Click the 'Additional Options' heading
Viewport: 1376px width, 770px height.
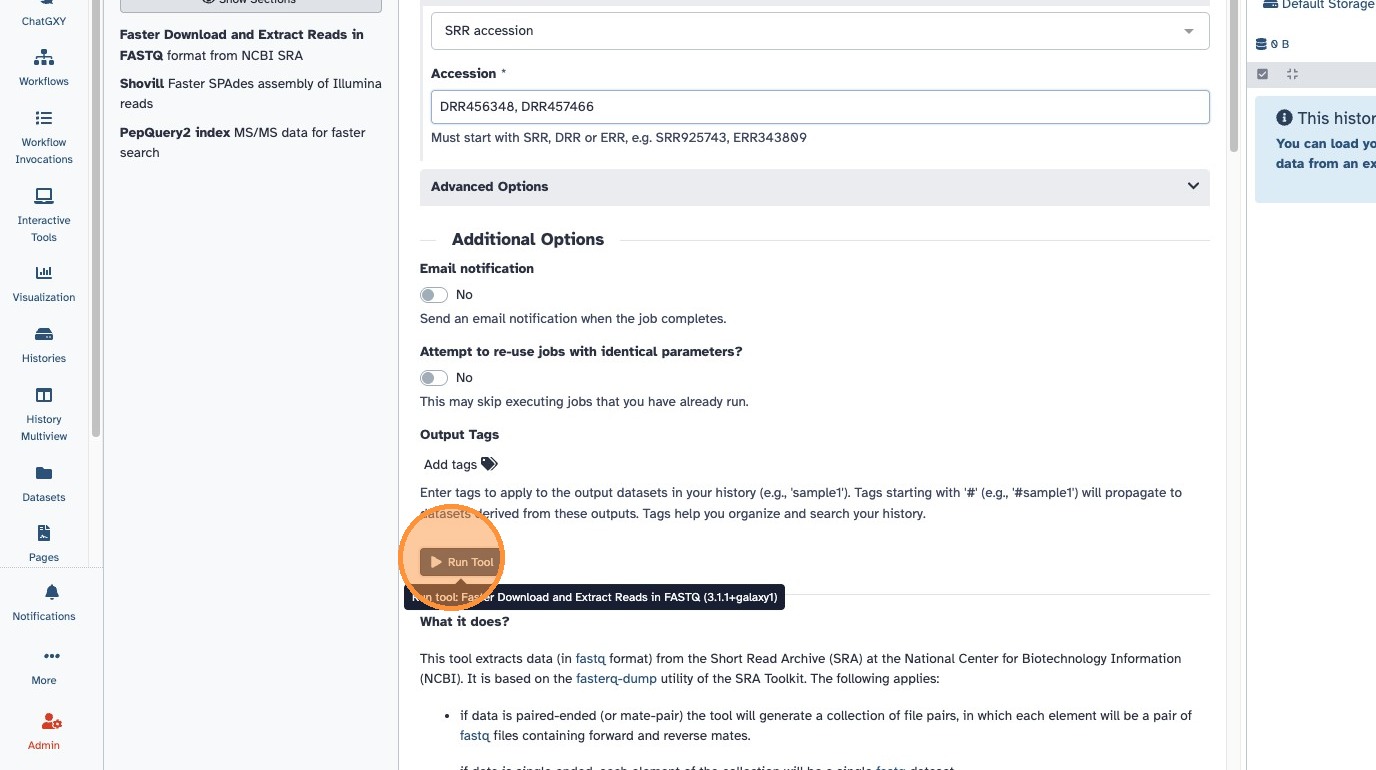(528, 240)
